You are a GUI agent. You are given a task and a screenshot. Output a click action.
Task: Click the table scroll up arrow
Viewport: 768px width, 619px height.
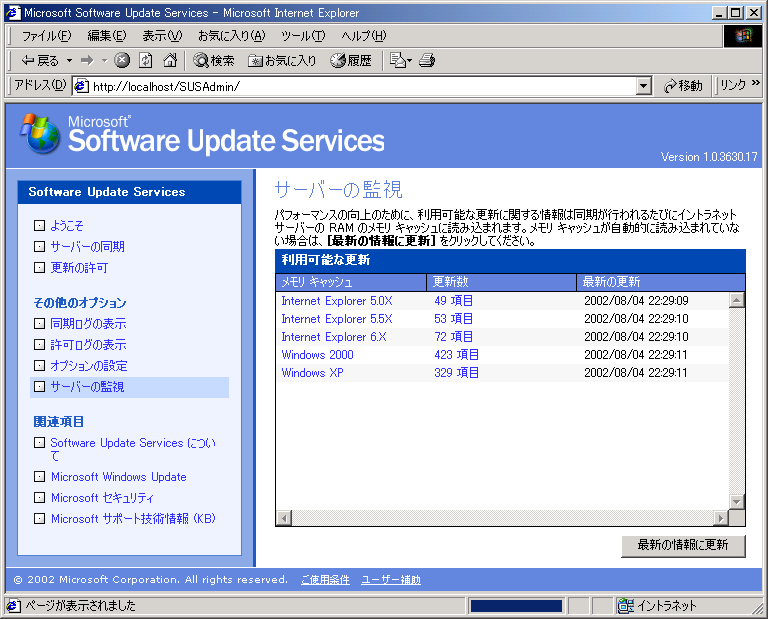click(x=737, y=300)
